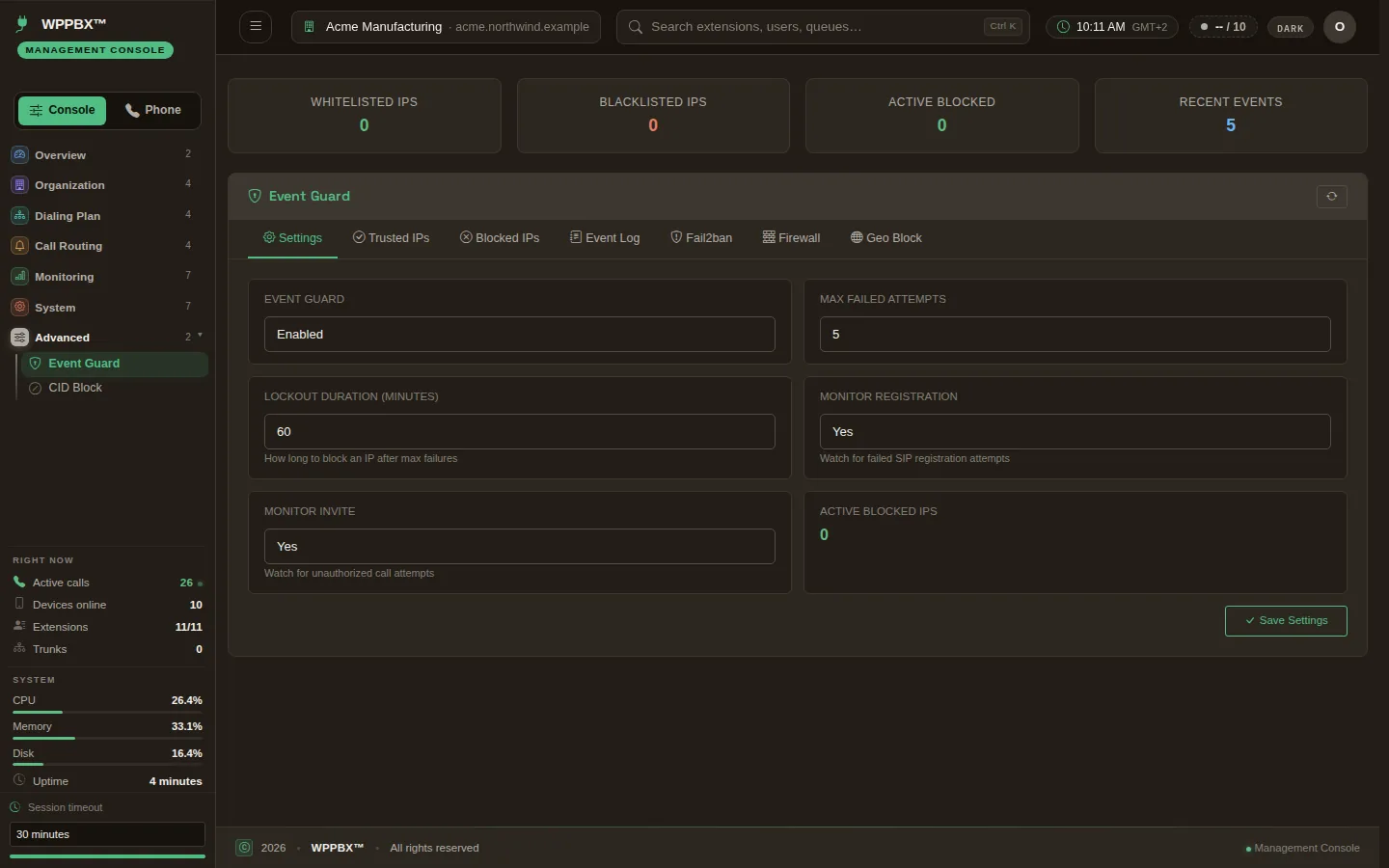Screen dimensions: 1389x868
Task: Toggle the DARK theme switch
Action: point(1291,27)
